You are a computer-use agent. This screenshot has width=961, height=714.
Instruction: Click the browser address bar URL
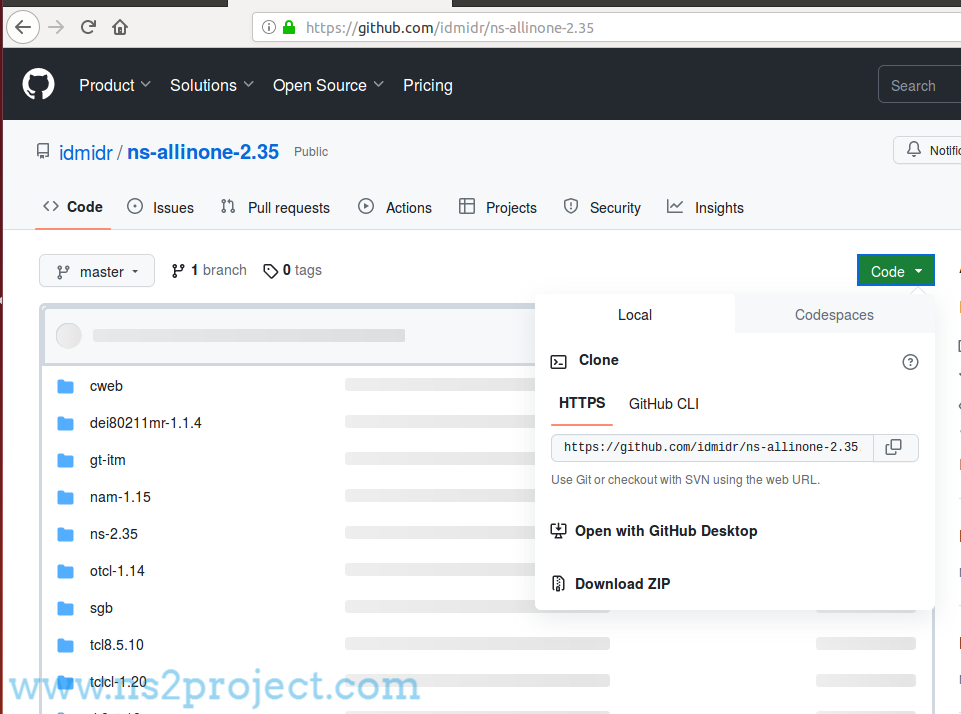click(x=450, y=28)
